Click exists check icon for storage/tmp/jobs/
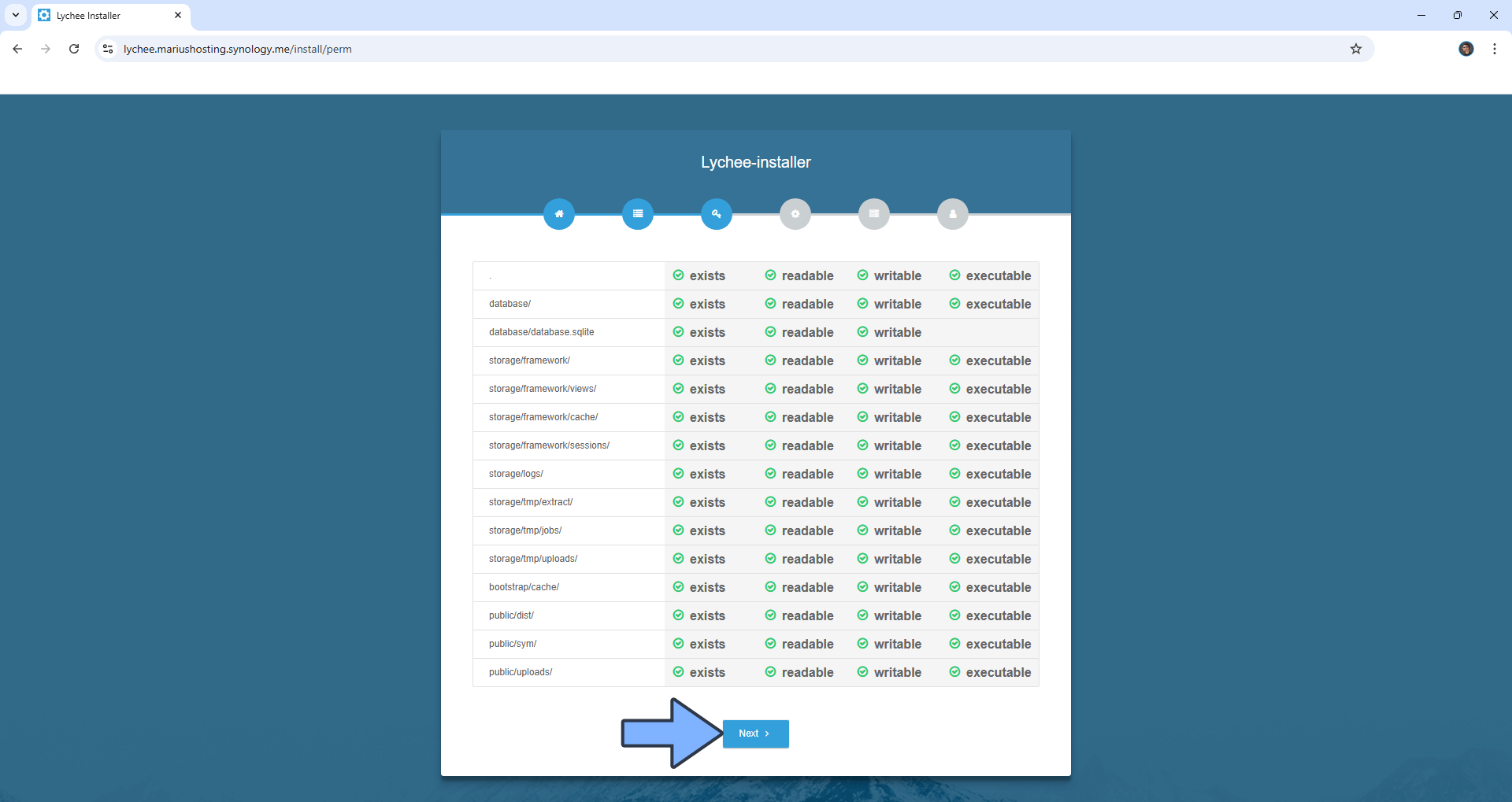 678,530
